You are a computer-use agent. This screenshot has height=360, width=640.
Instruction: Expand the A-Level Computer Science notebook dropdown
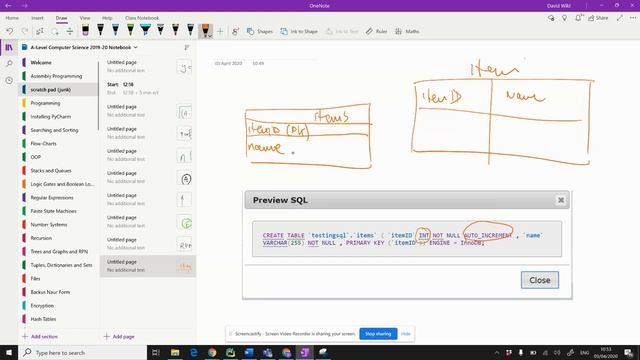coord(136,47)
